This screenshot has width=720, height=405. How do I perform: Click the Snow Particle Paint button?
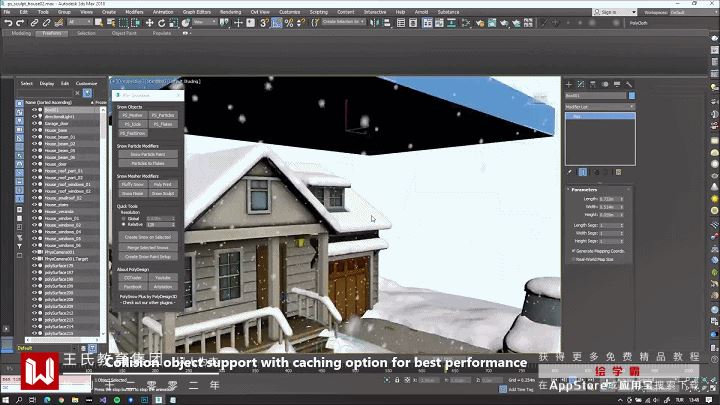[148, 155]
